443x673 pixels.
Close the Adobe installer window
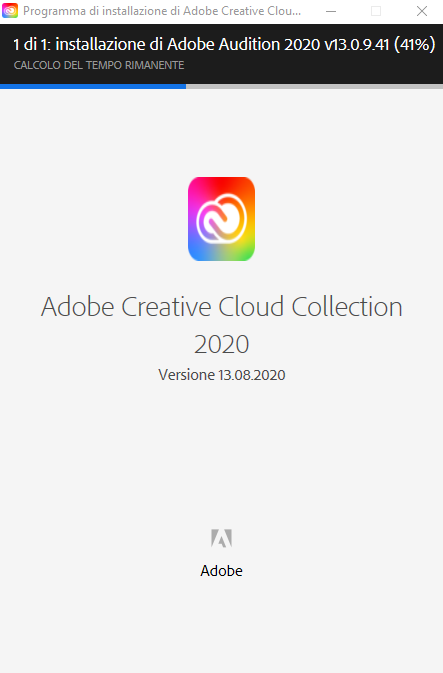(x=422, y=11)
